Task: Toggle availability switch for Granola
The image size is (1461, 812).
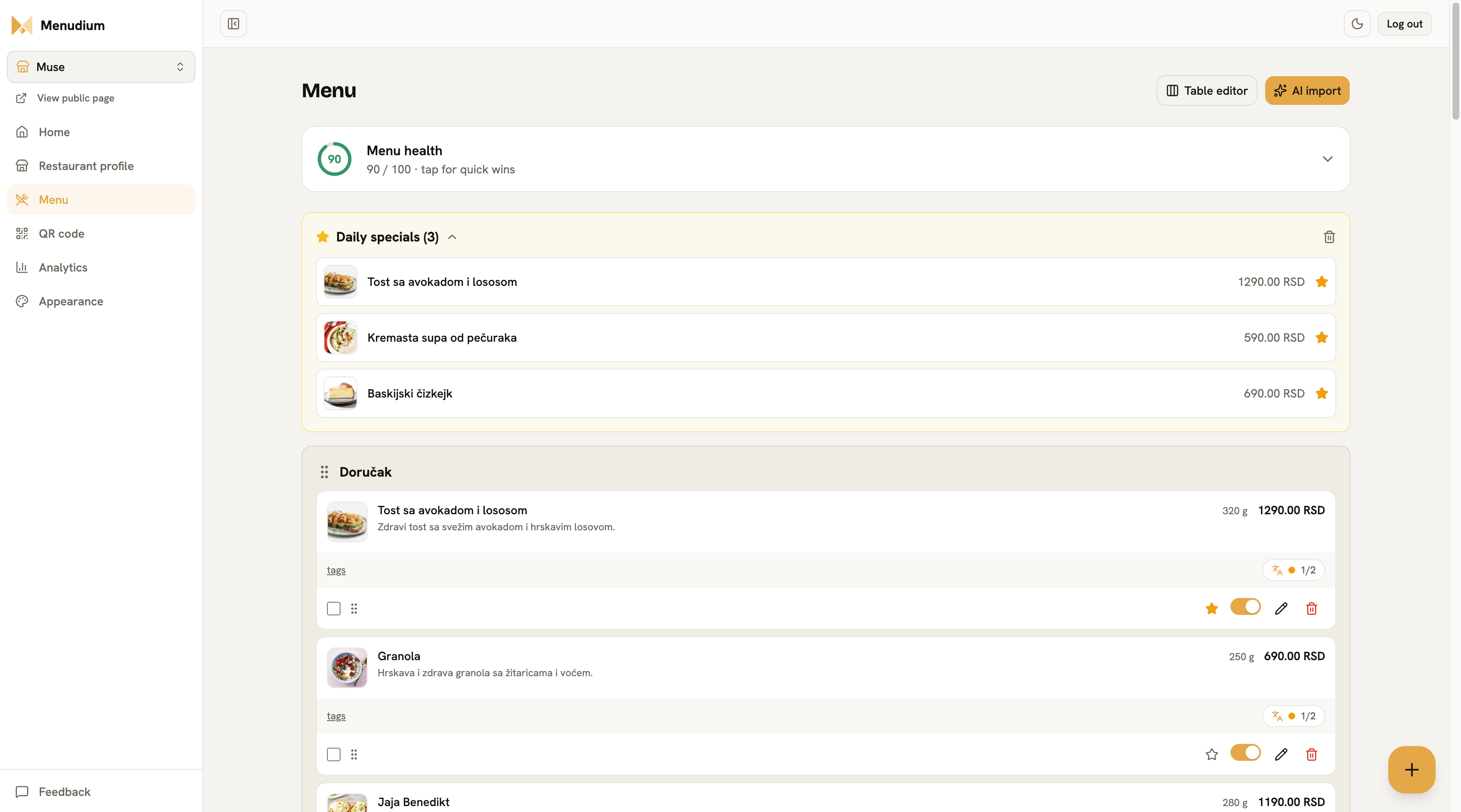Action: tap(1245, 752)
